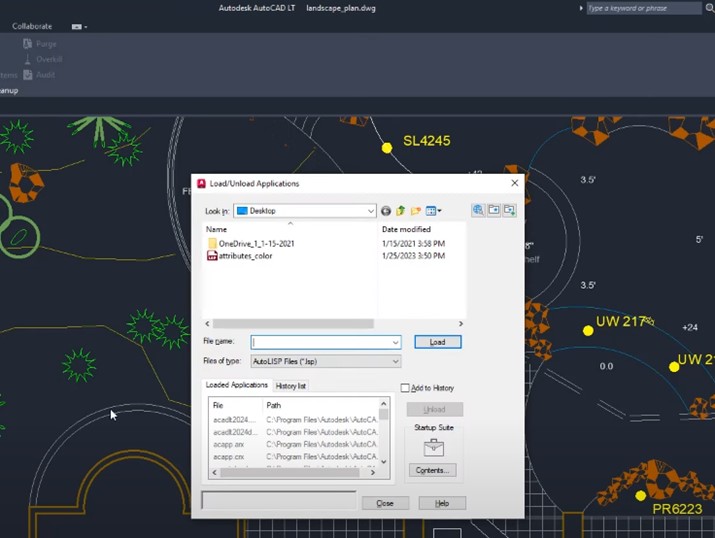Click the keyword search input field
Screen dimensions: 715x538
(643, 8)
